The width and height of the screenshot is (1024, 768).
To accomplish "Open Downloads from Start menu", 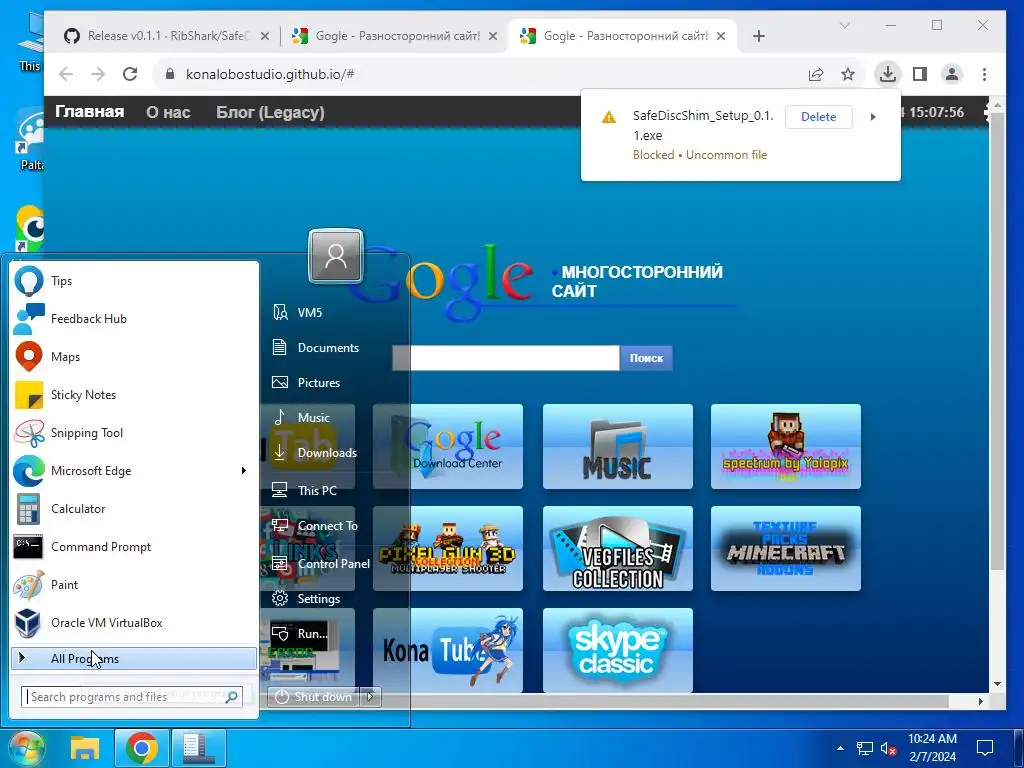I will point(316,453).
